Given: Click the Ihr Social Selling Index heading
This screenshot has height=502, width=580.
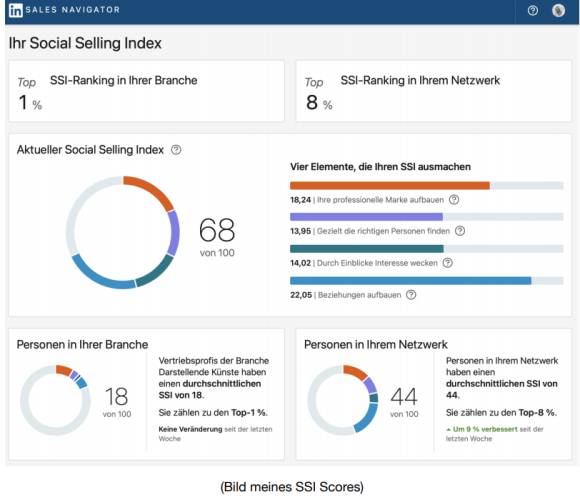Looking at the screenshot, I should click(85, 43).
